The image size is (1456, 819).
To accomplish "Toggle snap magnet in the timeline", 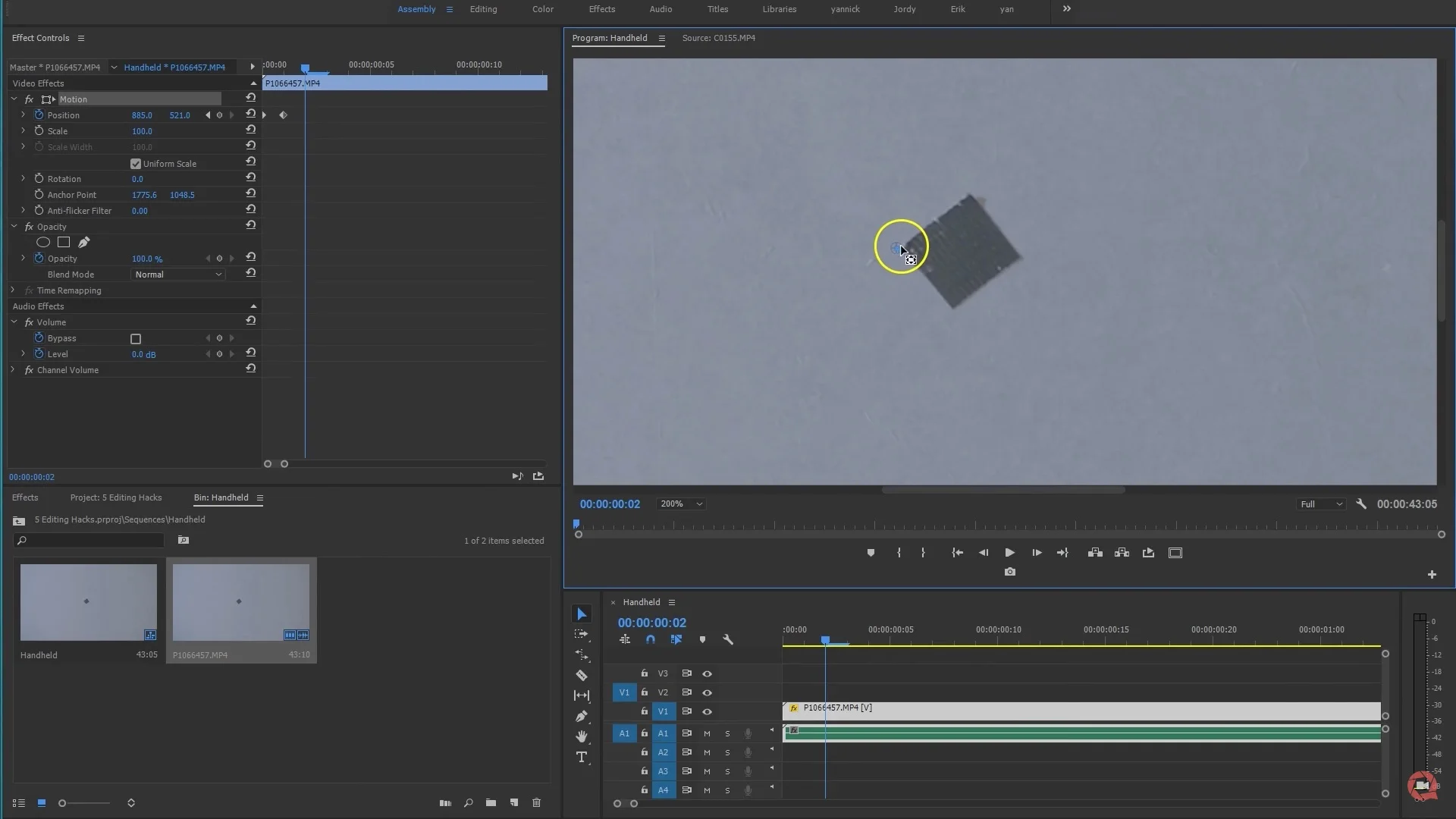I will coord(650,640).
